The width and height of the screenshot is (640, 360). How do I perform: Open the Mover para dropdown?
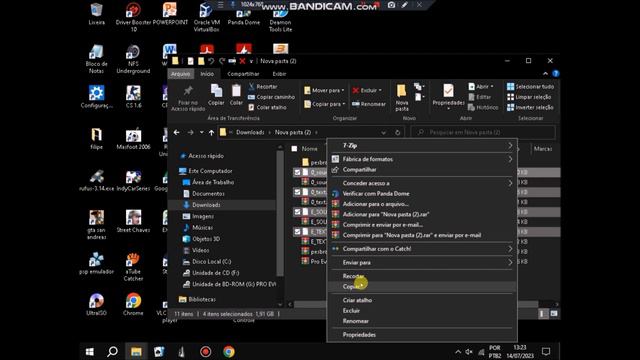pos(324,90)
